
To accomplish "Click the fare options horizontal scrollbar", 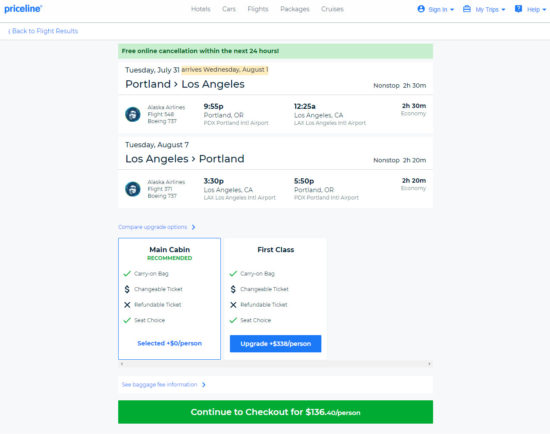I will (x=275, y=364).
